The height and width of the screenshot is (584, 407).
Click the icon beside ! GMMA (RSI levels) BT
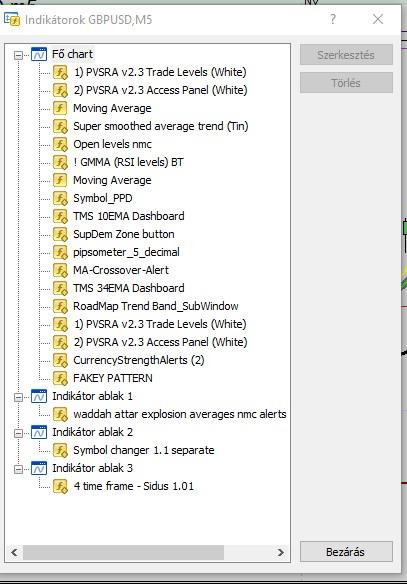[60, 162]
